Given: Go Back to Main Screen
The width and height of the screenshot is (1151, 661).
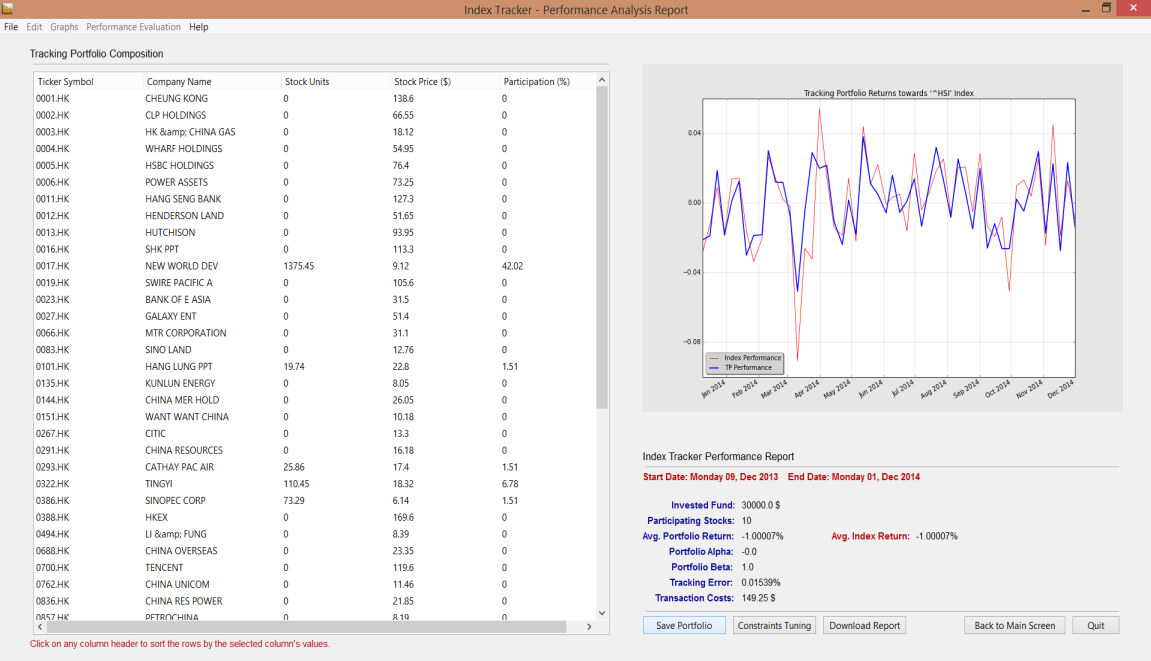Looking at the screenshot, I should click(x=1014, y=626).
